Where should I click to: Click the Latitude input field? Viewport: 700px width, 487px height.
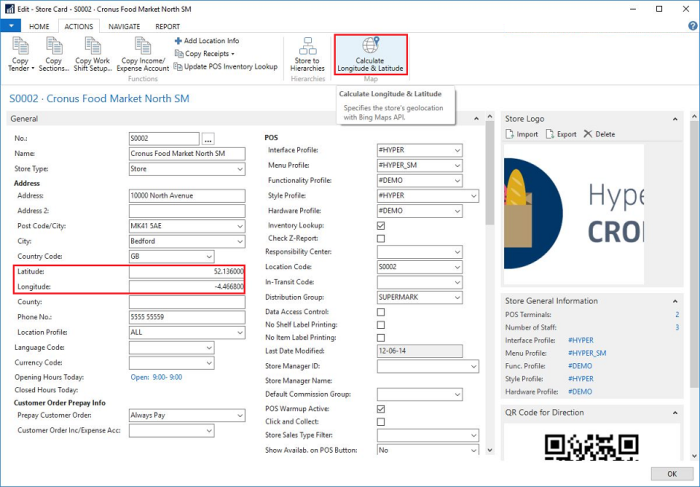click(187, 272)
